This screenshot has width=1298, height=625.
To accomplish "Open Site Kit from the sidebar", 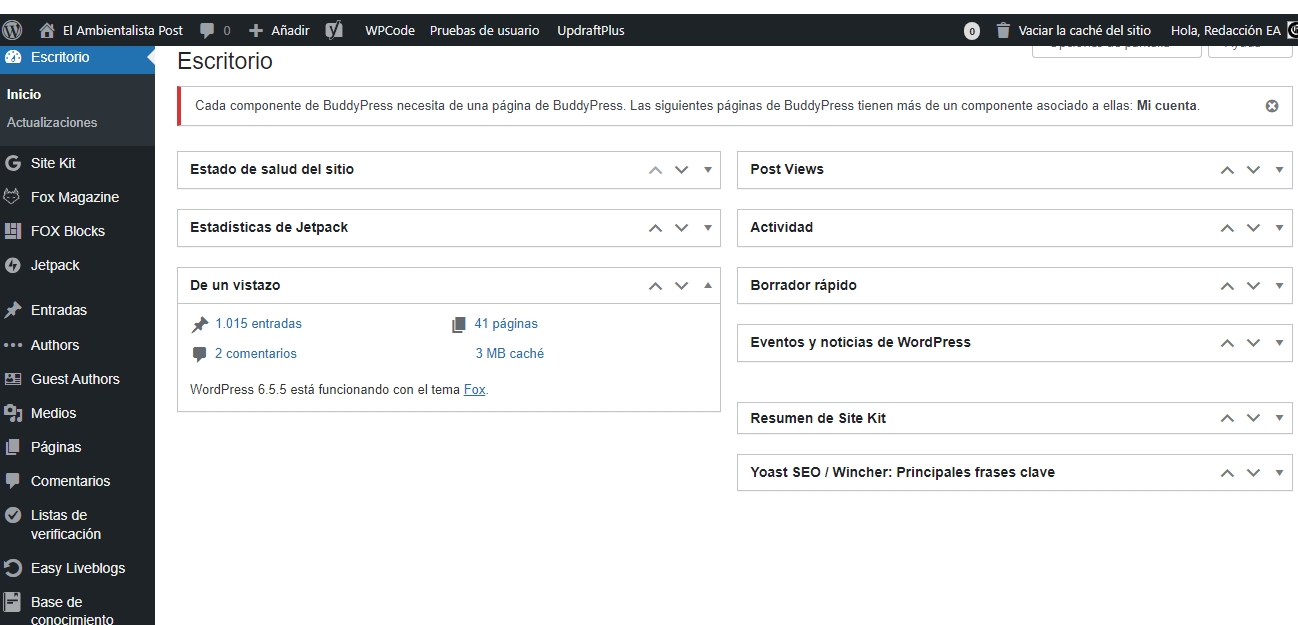I will click(x=53, y=163).
